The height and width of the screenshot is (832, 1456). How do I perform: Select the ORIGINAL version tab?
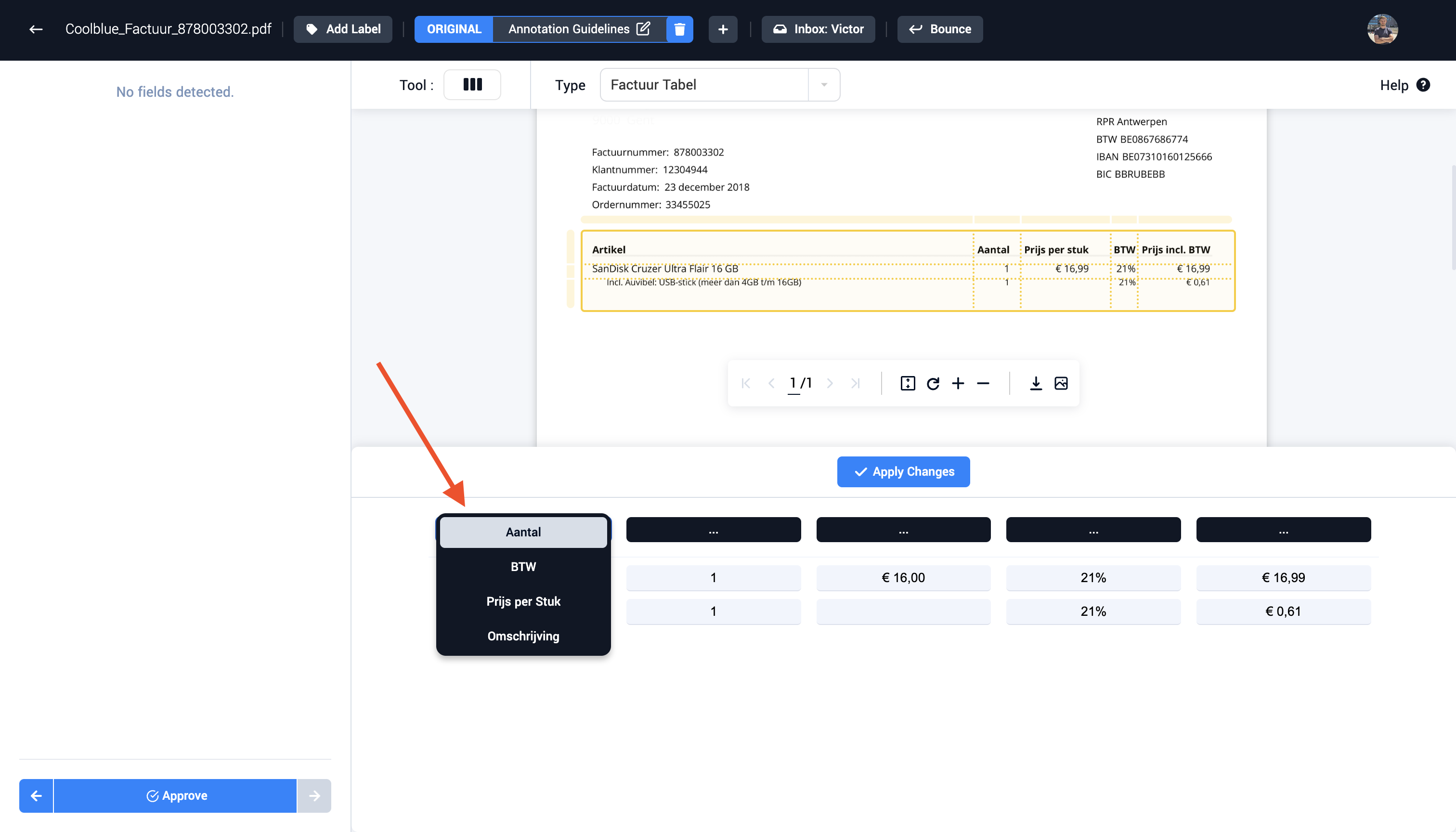tap(454, 29)
